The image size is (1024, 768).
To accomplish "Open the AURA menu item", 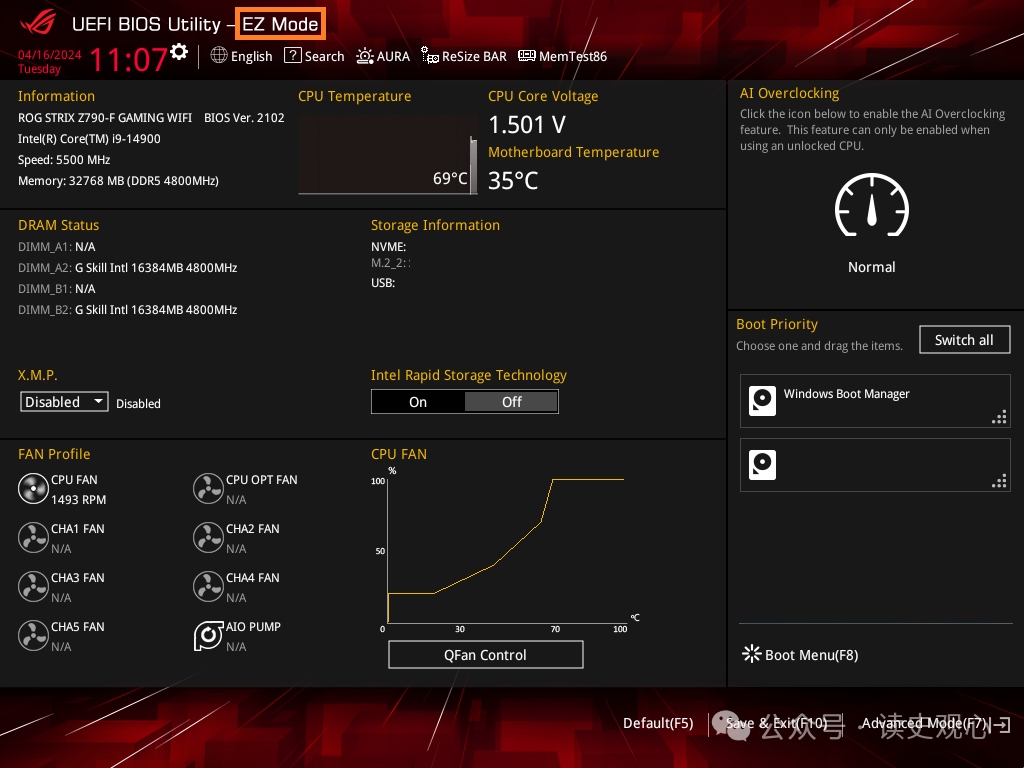I will coord(393,56).
